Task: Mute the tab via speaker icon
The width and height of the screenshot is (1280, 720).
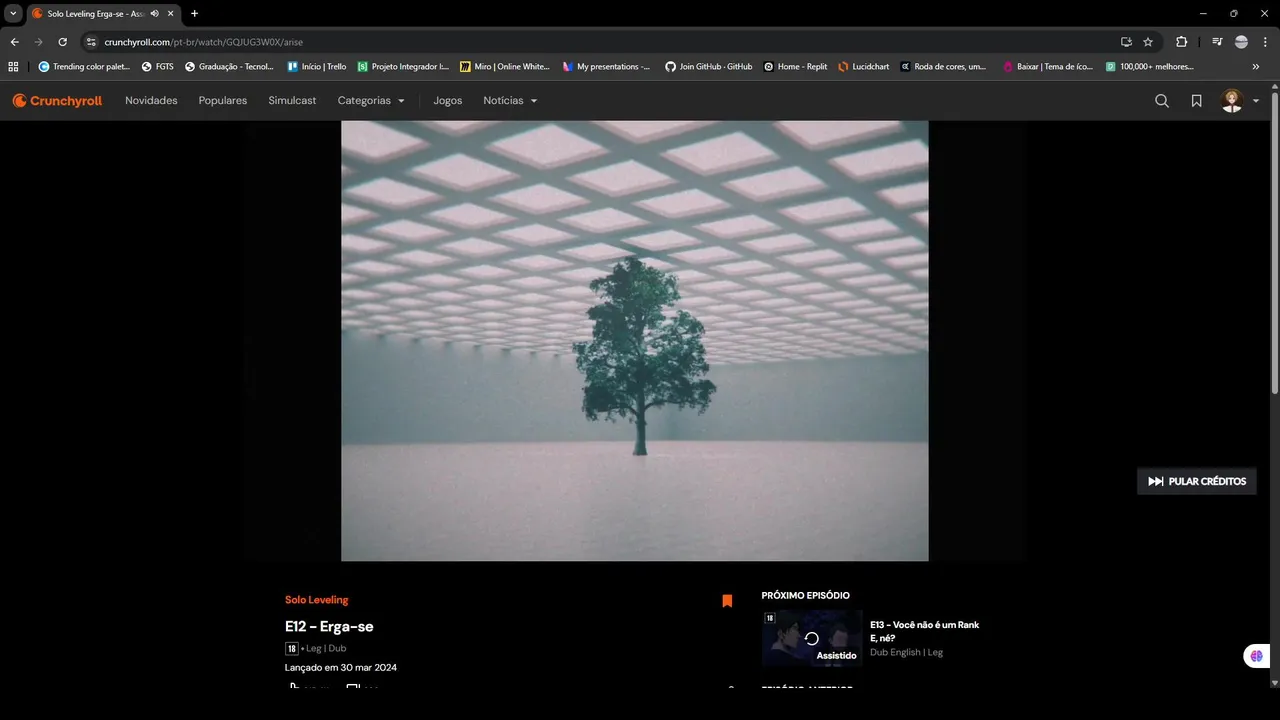Action: click(155, 13)
